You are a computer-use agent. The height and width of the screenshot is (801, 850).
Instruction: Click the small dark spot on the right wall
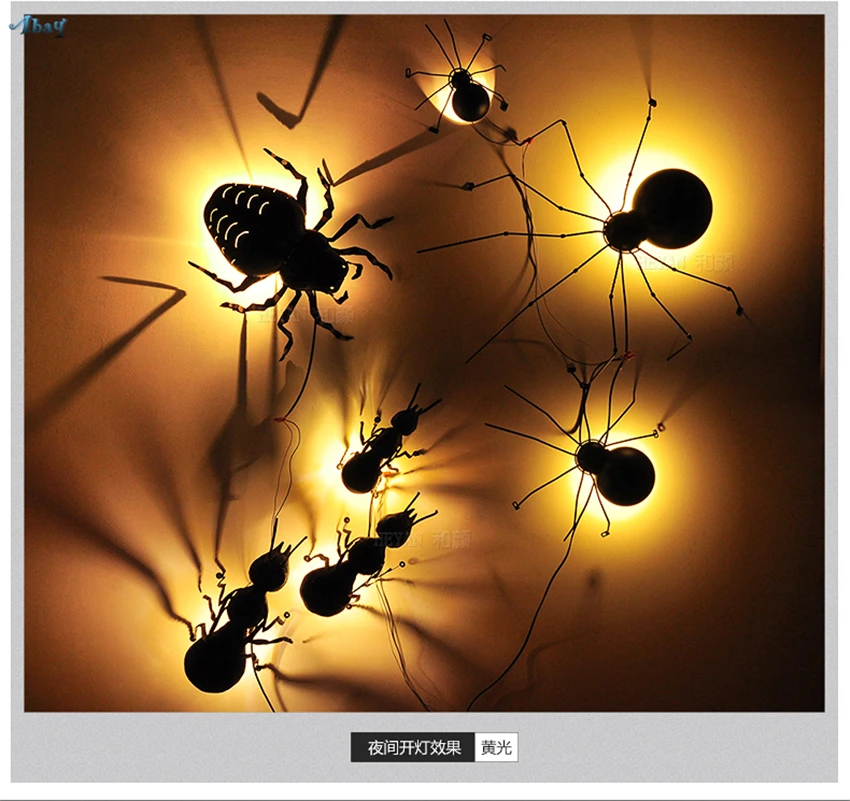pos(595,580)
